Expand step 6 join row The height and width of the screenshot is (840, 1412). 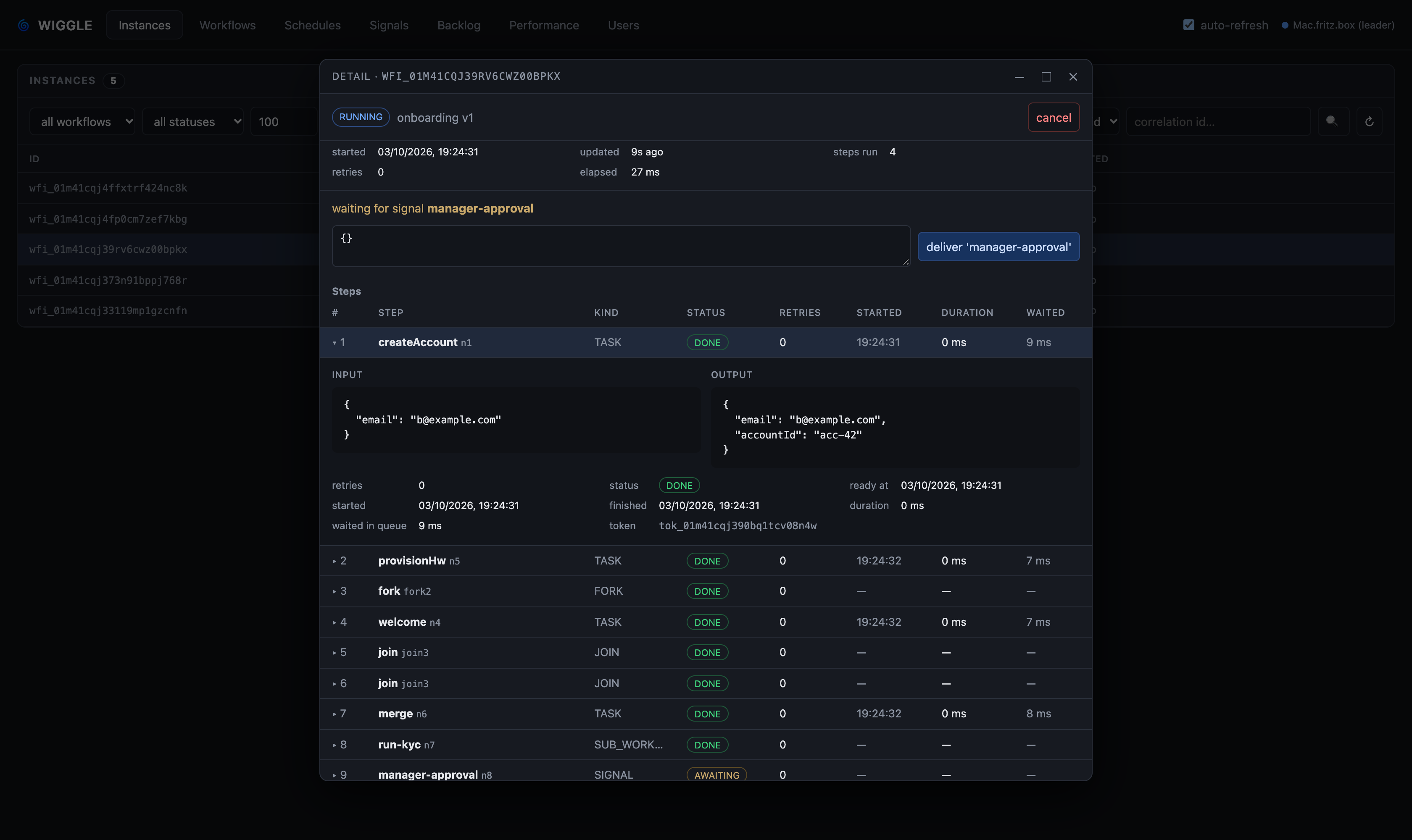706,684
